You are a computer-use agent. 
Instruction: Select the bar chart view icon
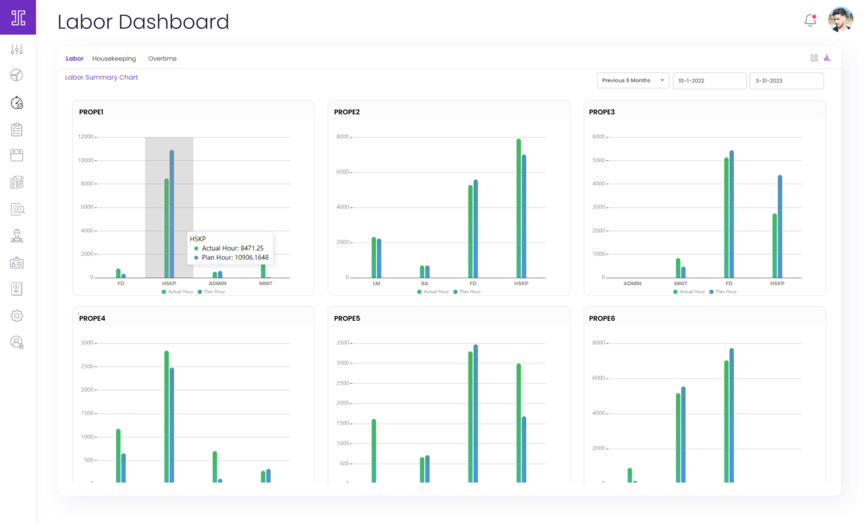click(827, 58)
